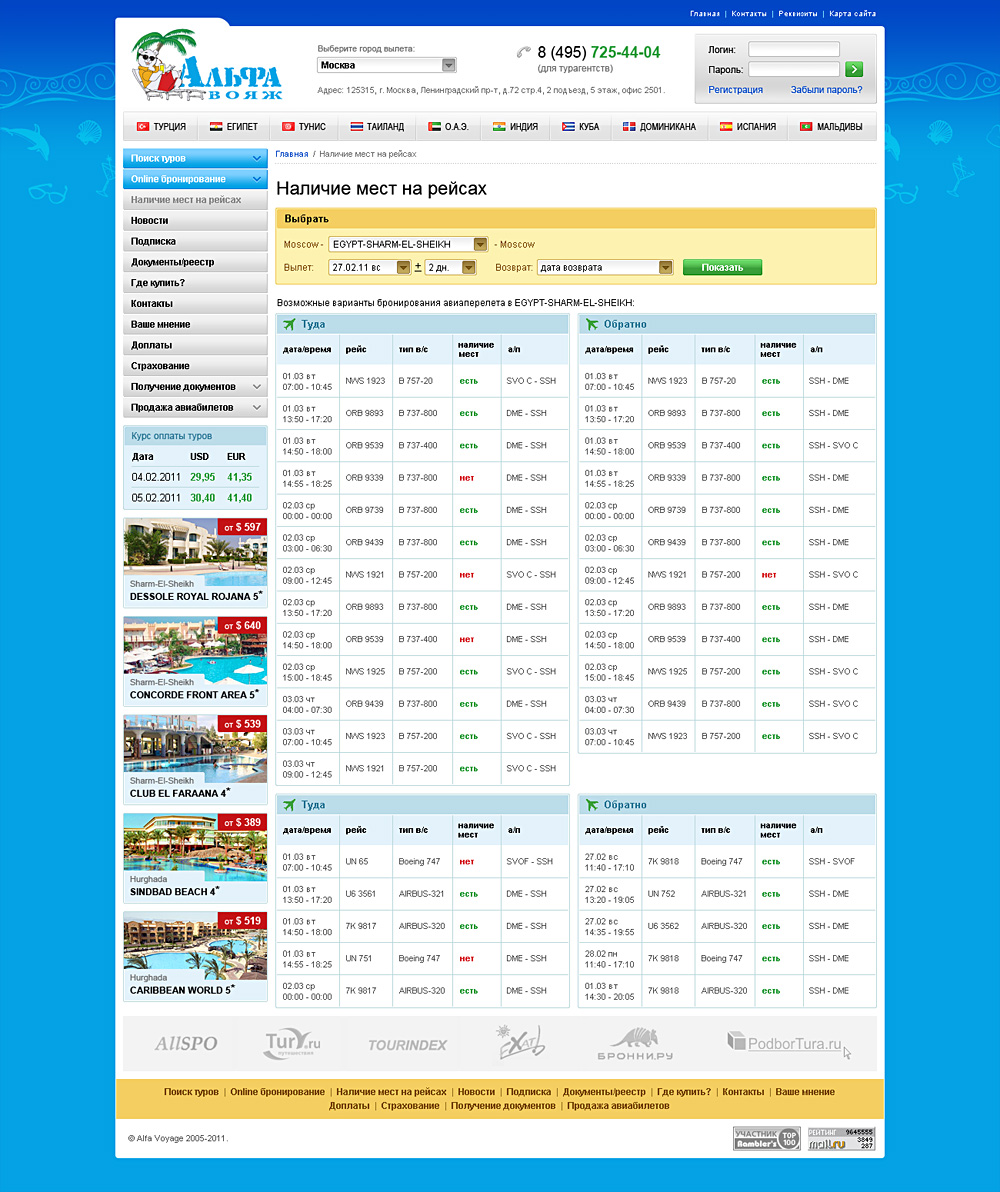
Task: Open the departure city dropdown showing Москва
Action: click(386, 65)
